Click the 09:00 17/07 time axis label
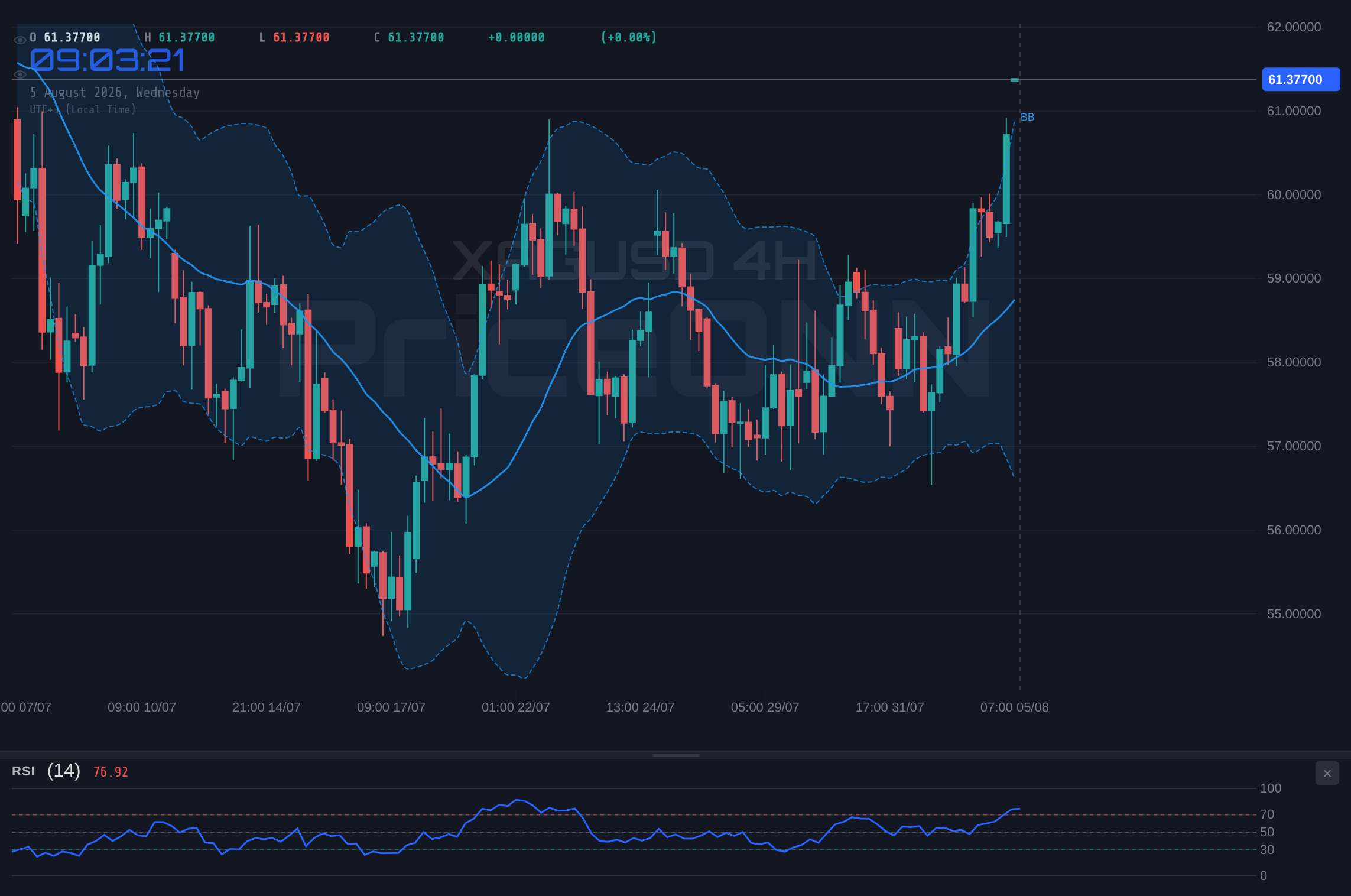The image size is (1351, 896). (x=391, y=707)
